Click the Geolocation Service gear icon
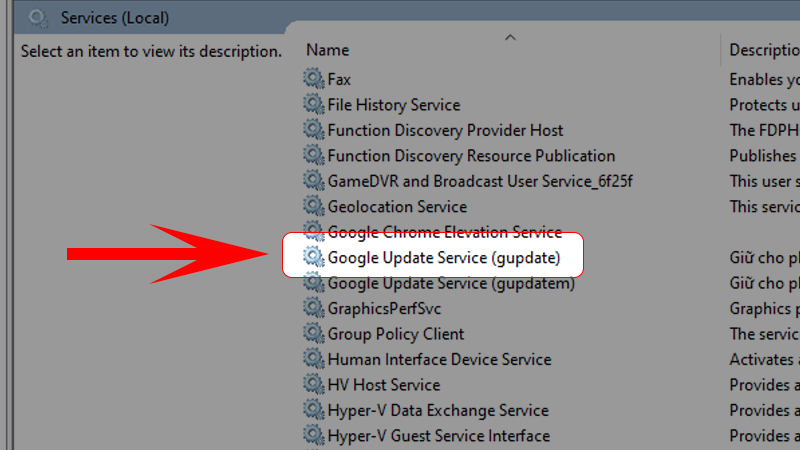Screen dimensions: 800x450 [x=314, y=207]
